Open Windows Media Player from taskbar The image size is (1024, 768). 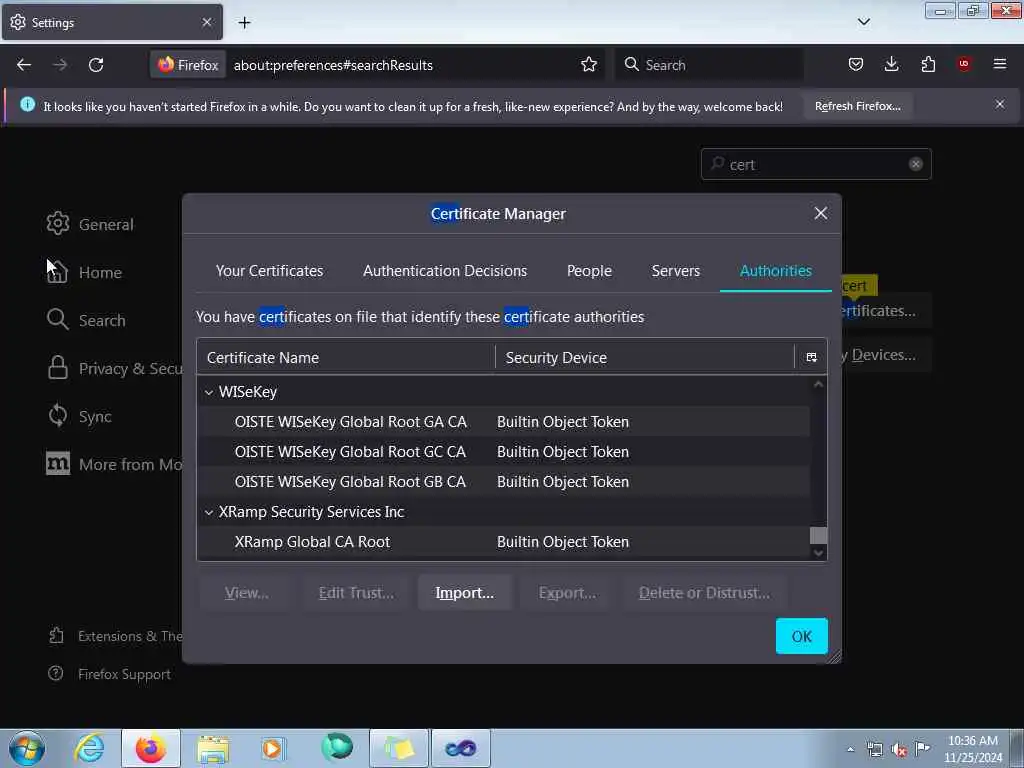tap(273, 748)
